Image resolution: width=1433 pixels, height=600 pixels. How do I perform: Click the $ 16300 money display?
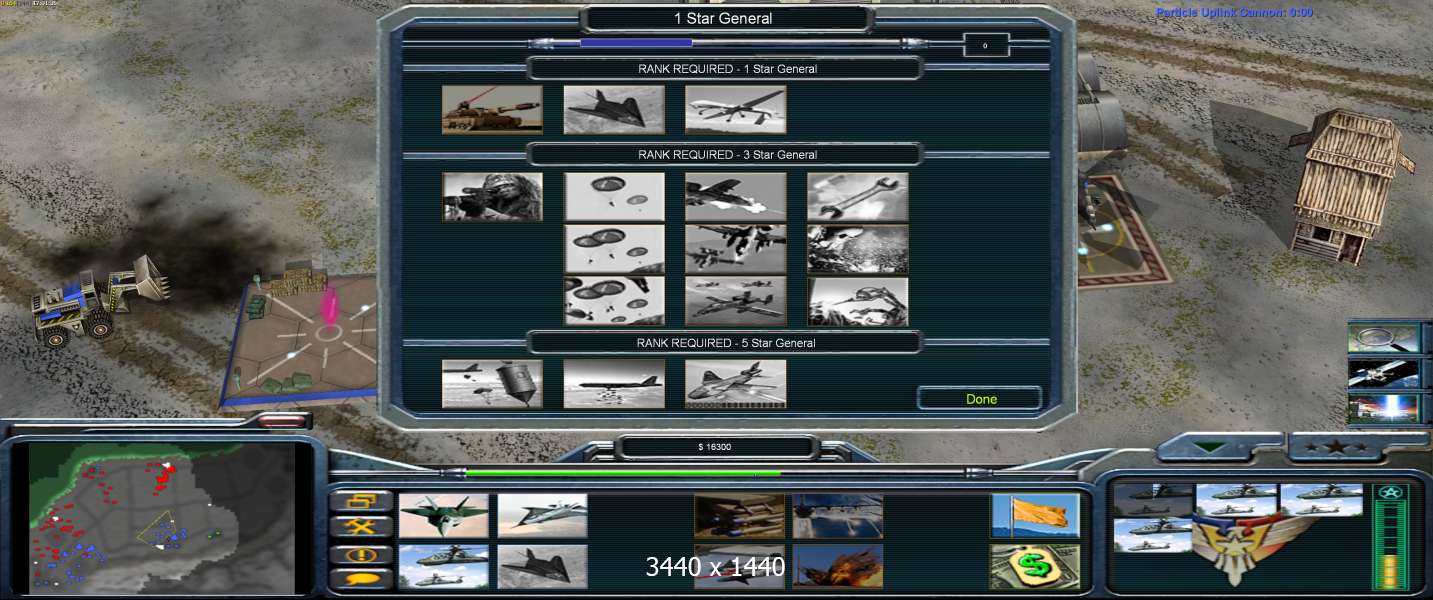tap(715, 447)
